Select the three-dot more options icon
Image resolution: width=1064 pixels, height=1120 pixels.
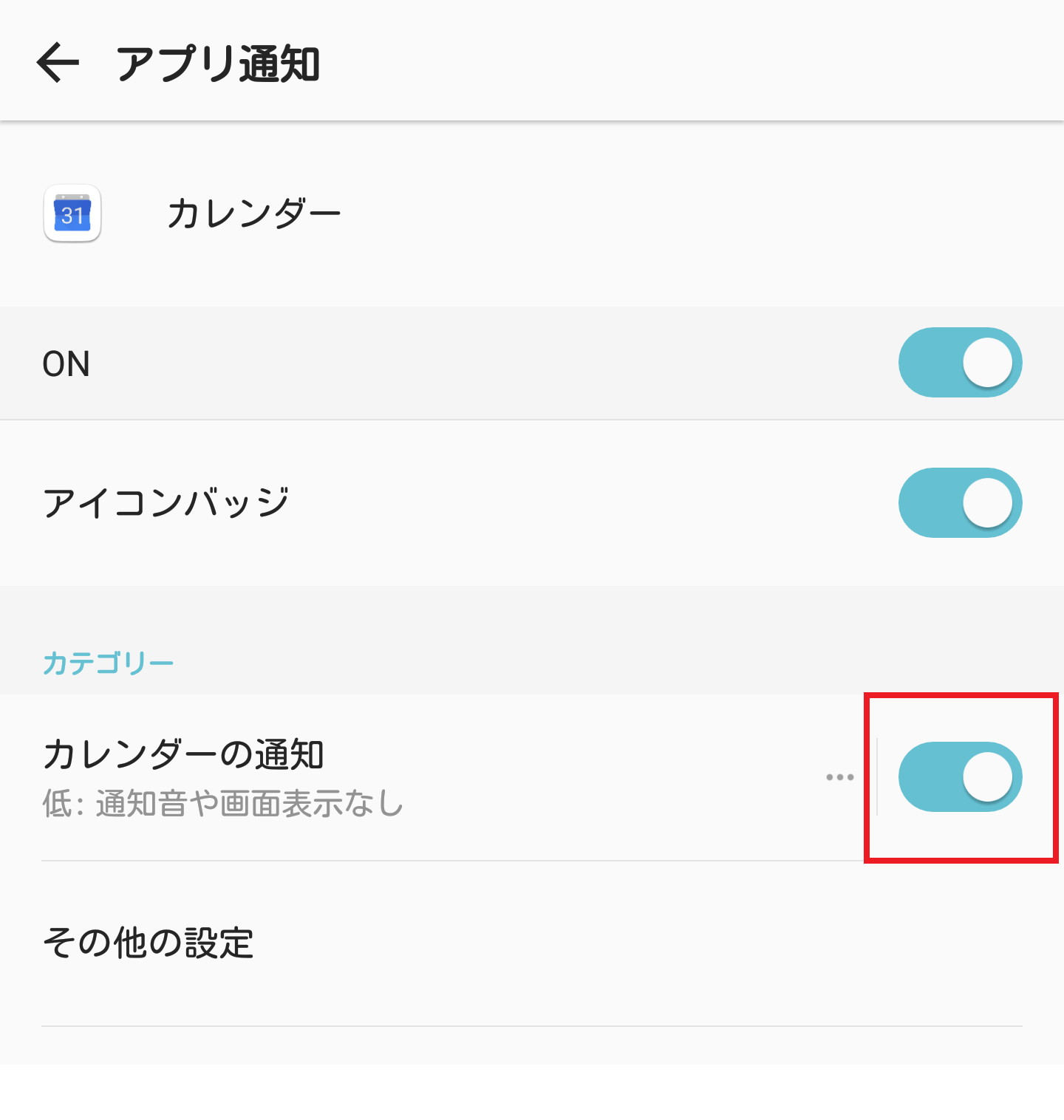coord(839,776)
